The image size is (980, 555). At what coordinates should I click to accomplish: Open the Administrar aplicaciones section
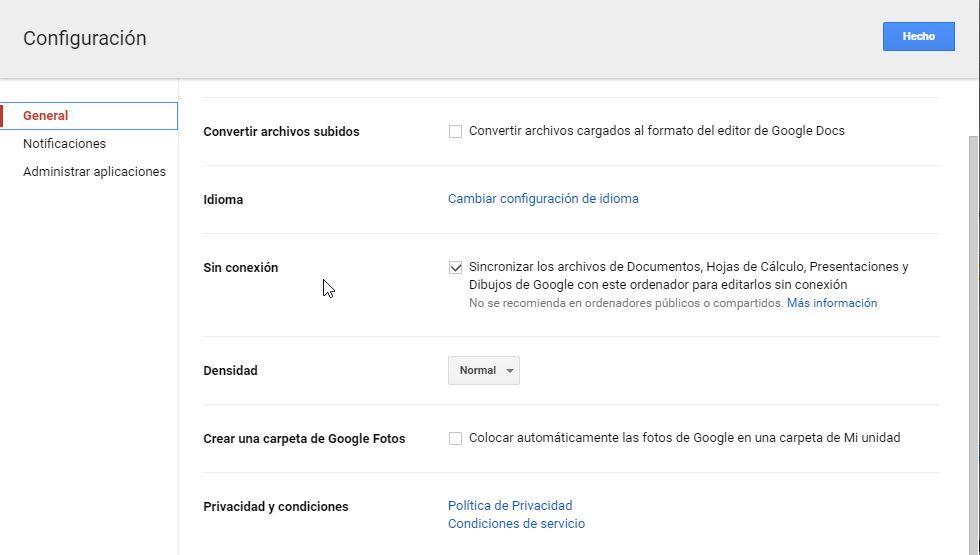(x=94, y=172)
